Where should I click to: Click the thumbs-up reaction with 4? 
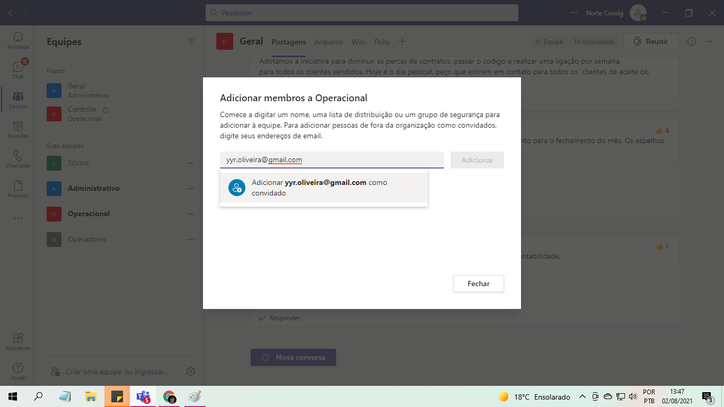(662, 131)
